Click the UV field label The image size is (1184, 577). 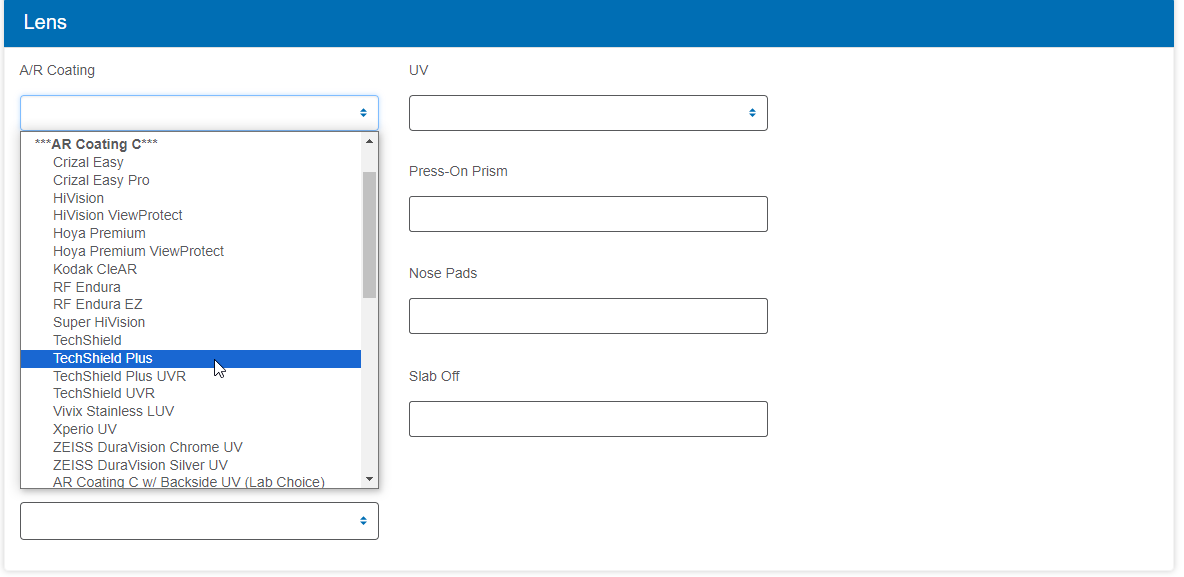pyautogui.click(x=419, y=70)
